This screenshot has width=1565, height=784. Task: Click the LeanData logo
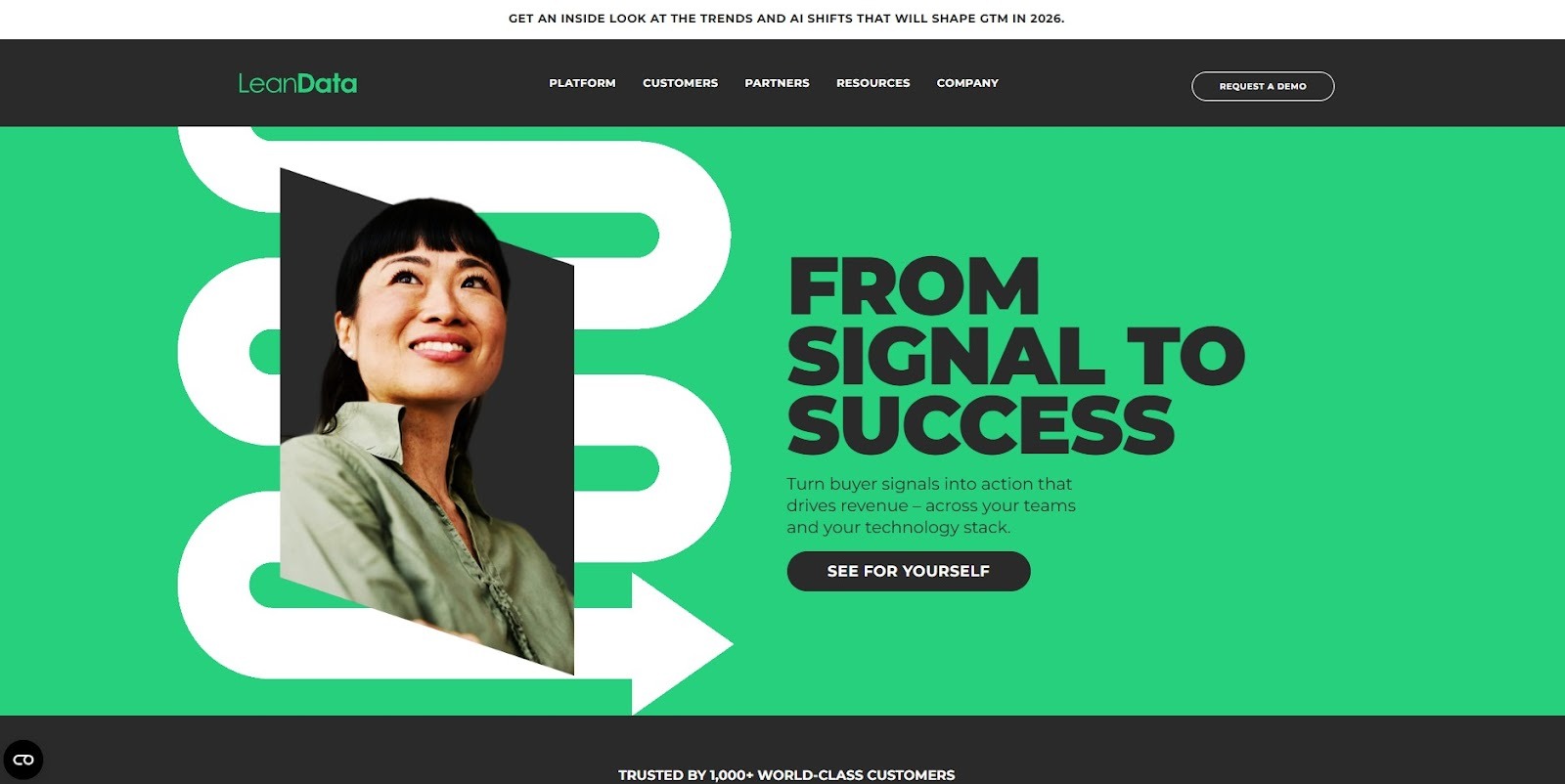[297, 83]
